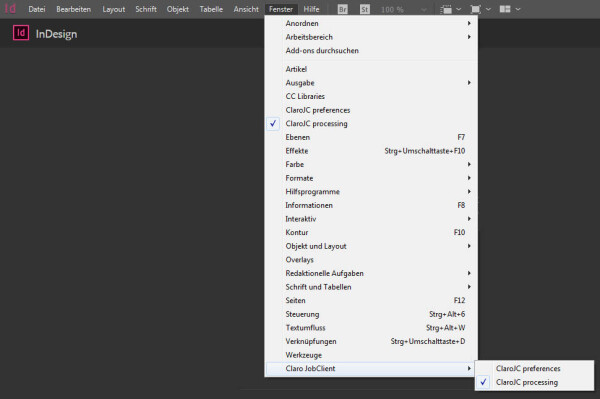
Task: Expand the Schrift und Tabellen submenu
Action: [x=371, y=287]
